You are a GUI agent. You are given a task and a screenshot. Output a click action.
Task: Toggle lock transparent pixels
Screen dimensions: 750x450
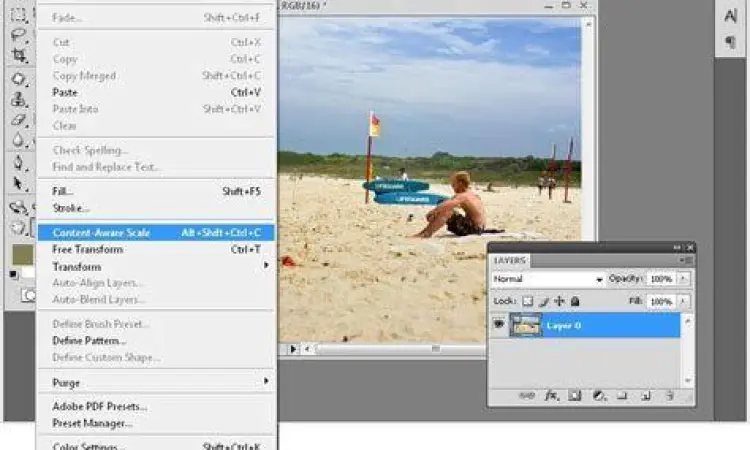point(527,301)
